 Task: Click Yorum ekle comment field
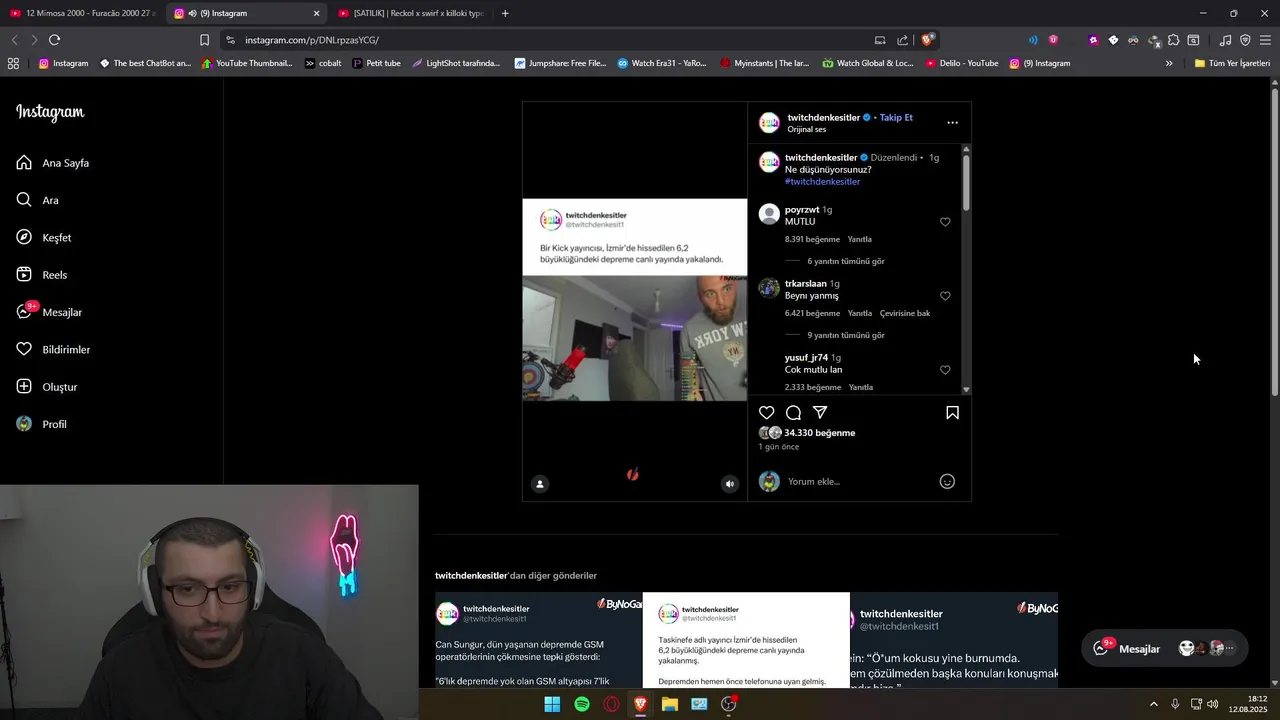coord(859,482)
